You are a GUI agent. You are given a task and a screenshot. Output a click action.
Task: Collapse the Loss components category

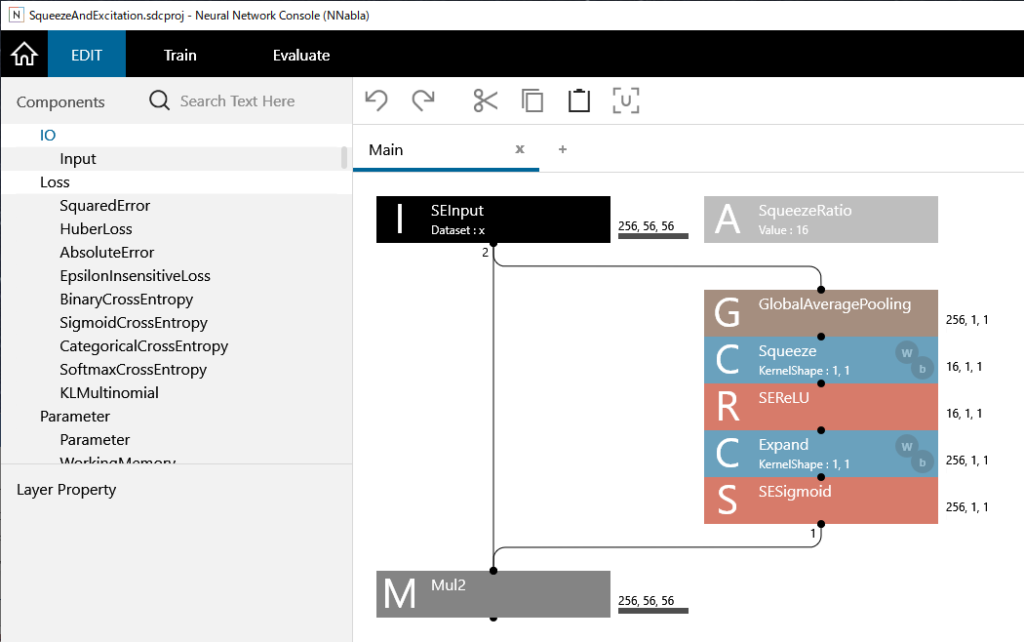click(x=55, y=182)
